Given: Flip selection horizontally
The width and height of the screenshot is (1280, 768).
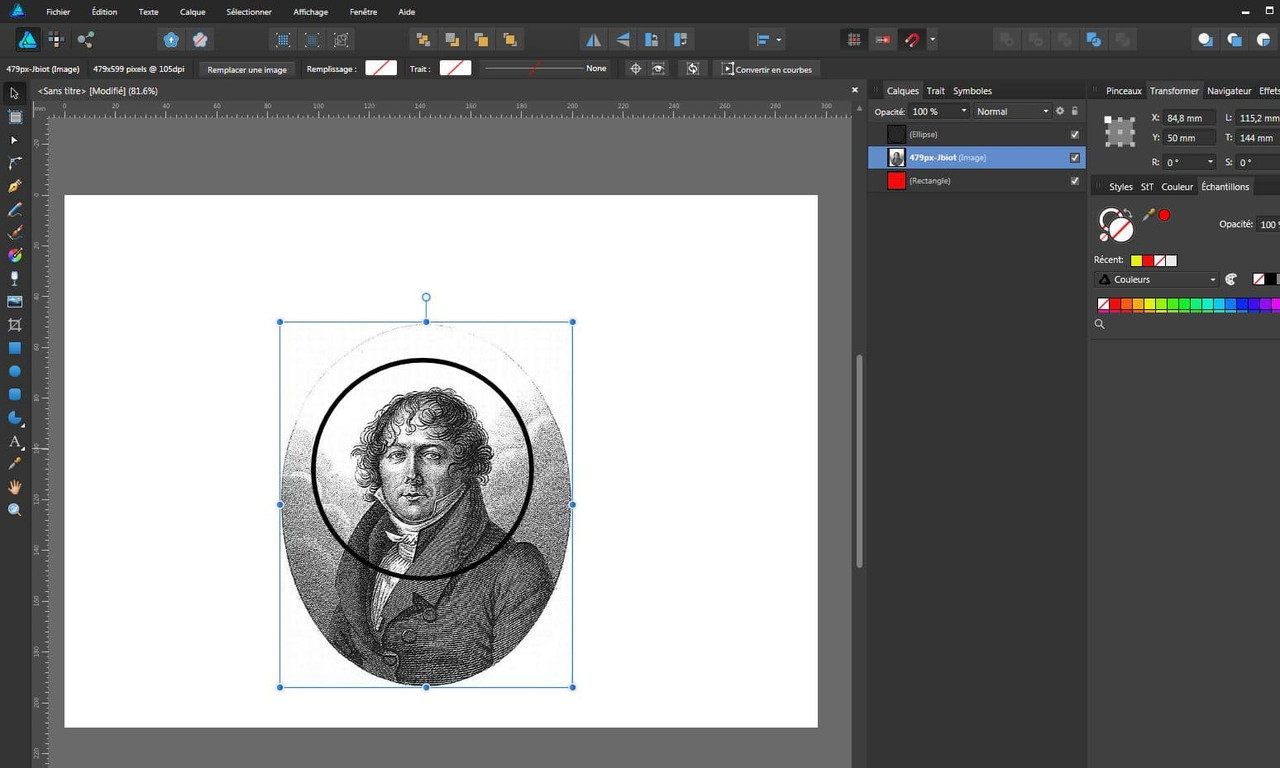Looking at the screenshot, I should [593, 40].
